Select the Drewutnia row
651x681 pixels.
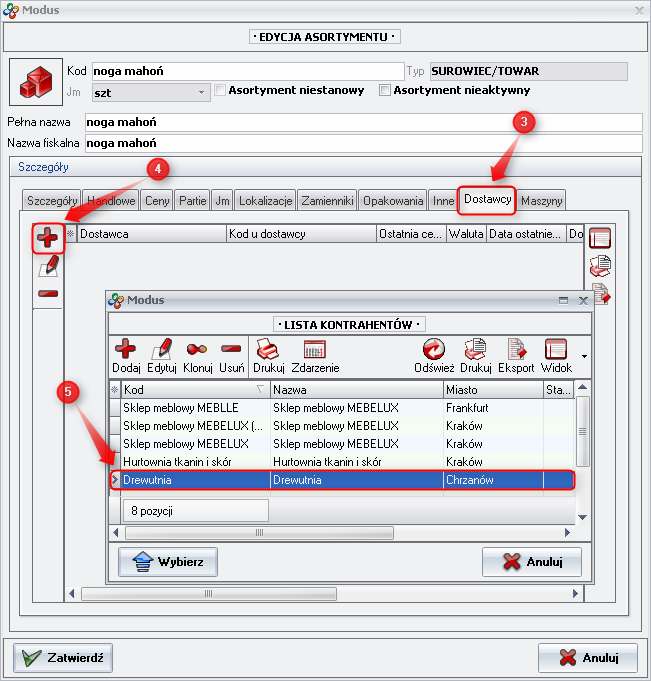point(342,480)
